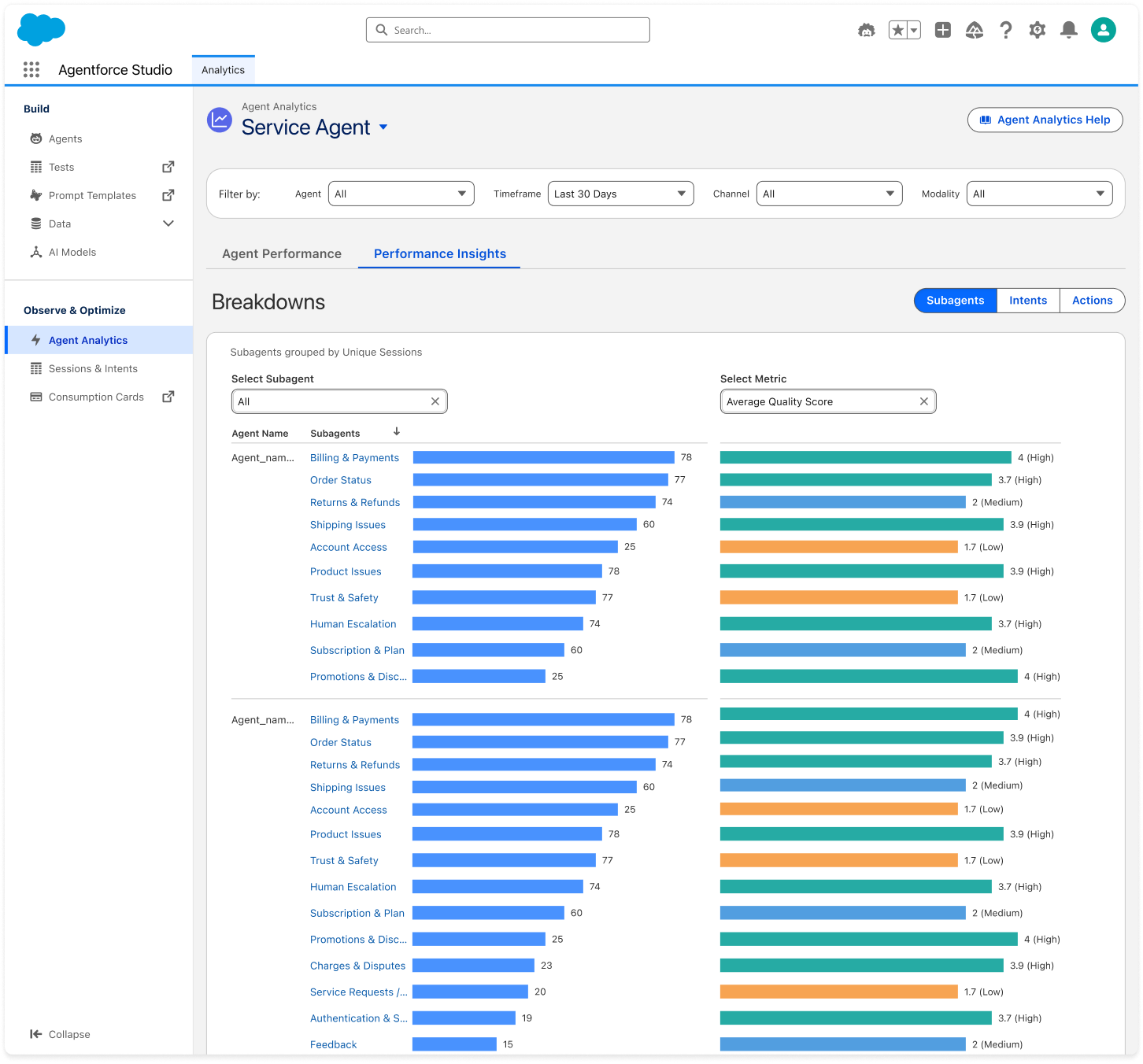
Task: Open the Channel filter dropdown
Action: (x=829, y=194)
